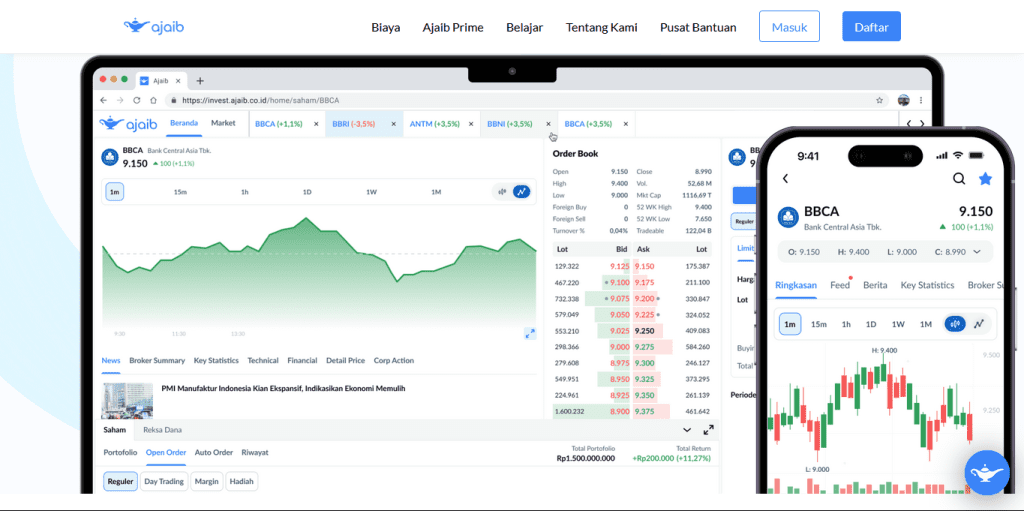Expand the OHLC summary chevron on phone

pyautogui.click(x=977, y=252)
